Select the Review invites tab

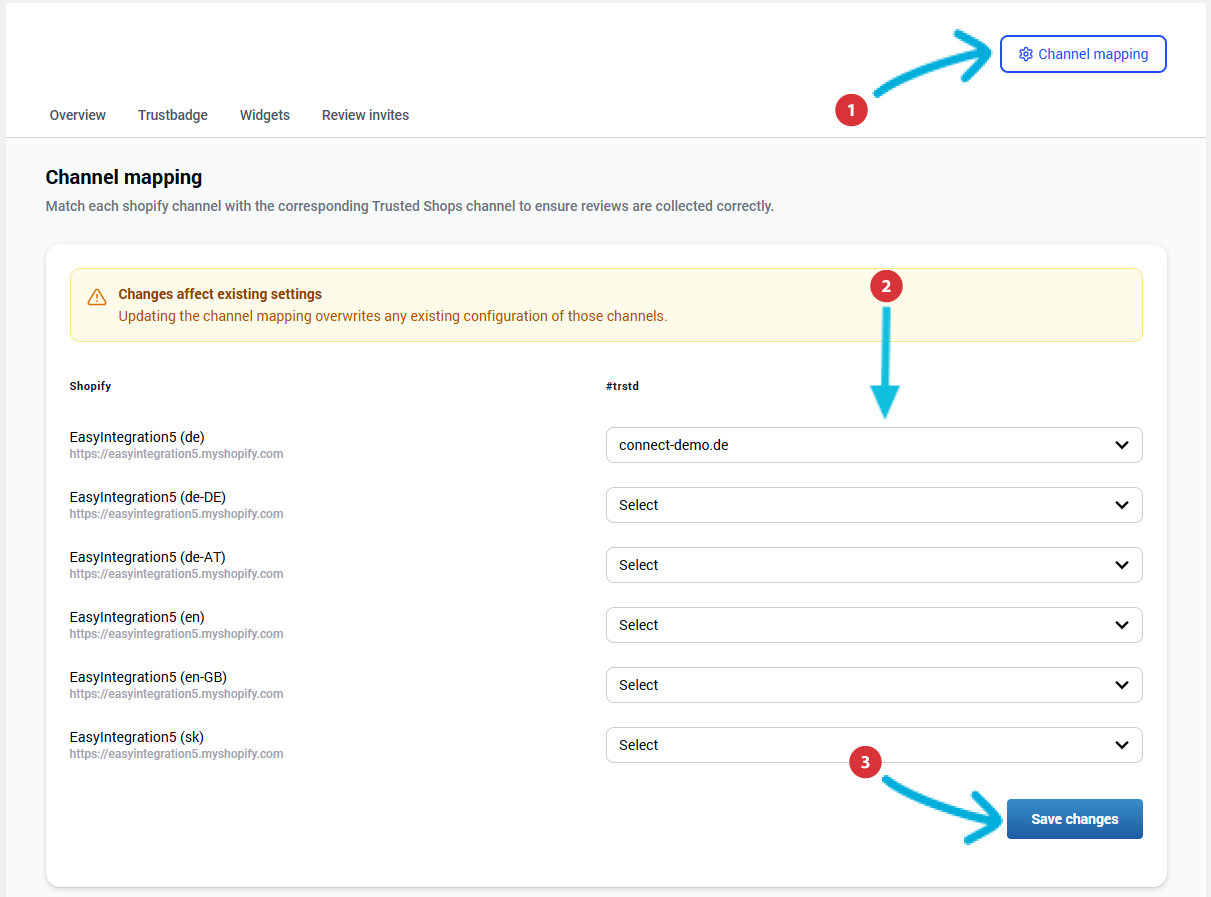365,115
